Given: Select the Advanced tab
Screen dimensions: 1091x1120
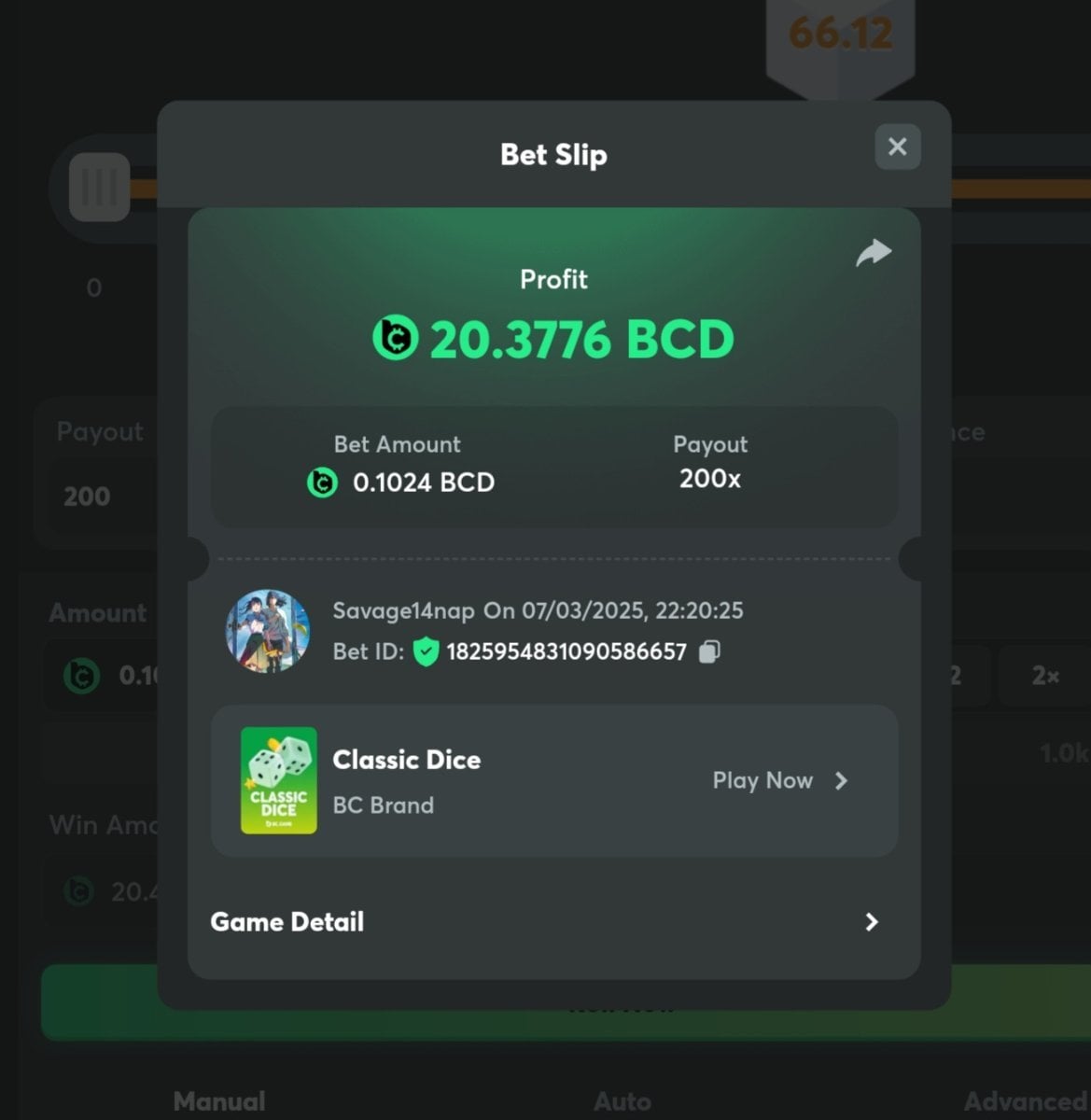Looking at the screenshot, I should [1025, 1101].
